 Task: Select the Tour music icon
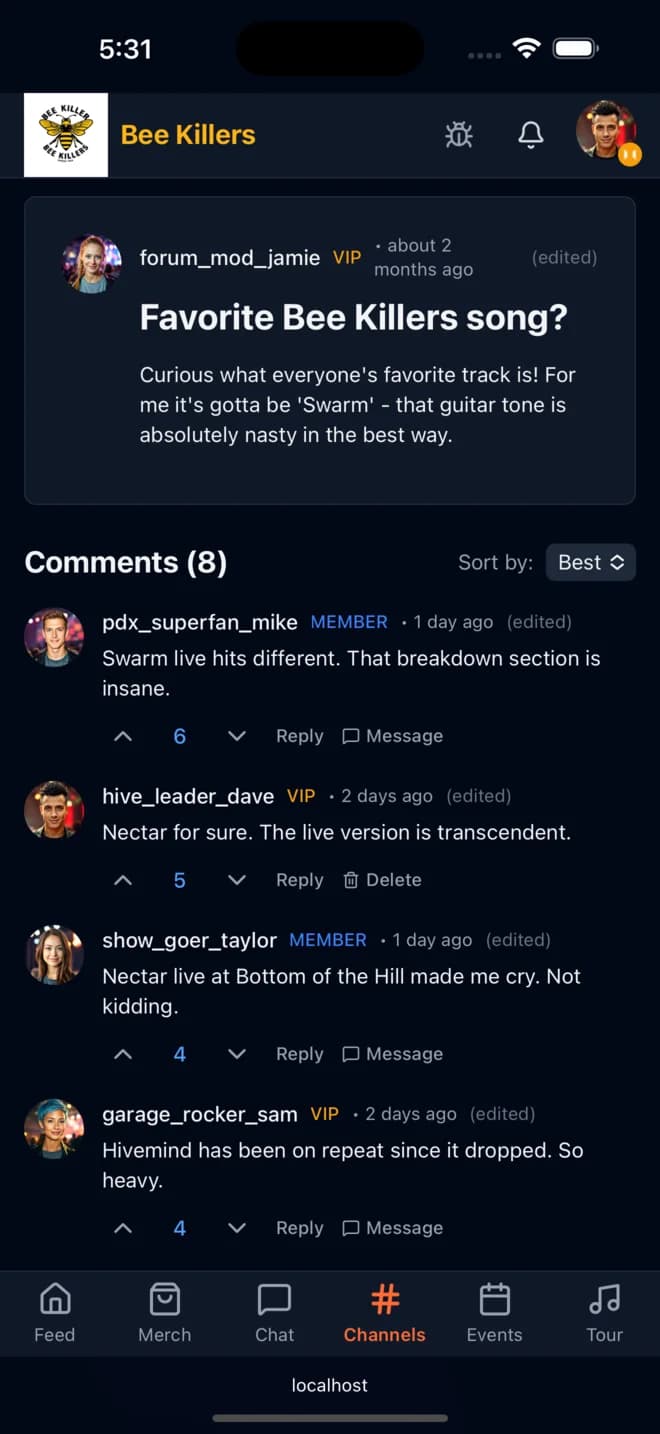click(604, 1298)
